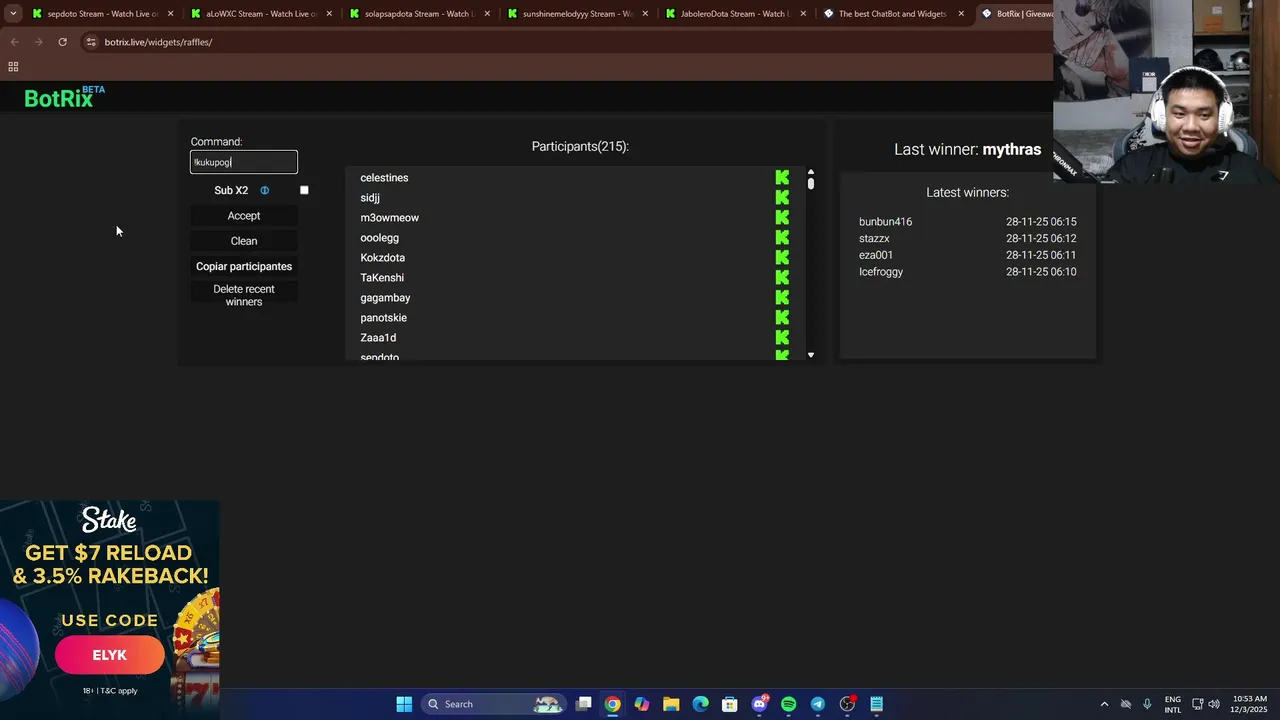Screen dimensions: 1280x720
Task: Open the Chrome apps grid shortcut
Action: click(13, 67)
